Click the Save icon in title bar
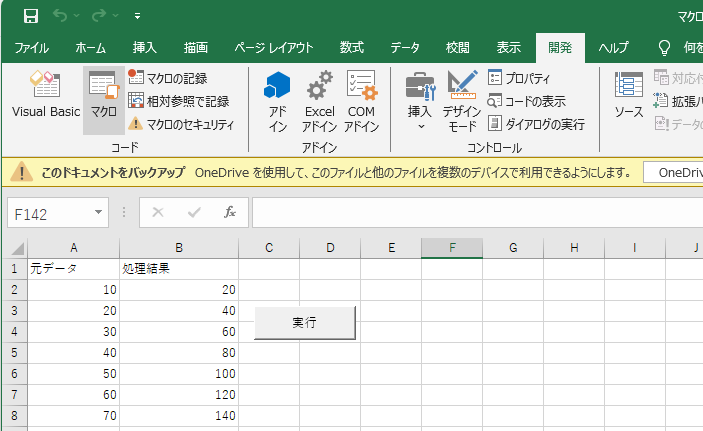Image resolution: width=703 pixels, height=431 pixels. pos(31,16)
